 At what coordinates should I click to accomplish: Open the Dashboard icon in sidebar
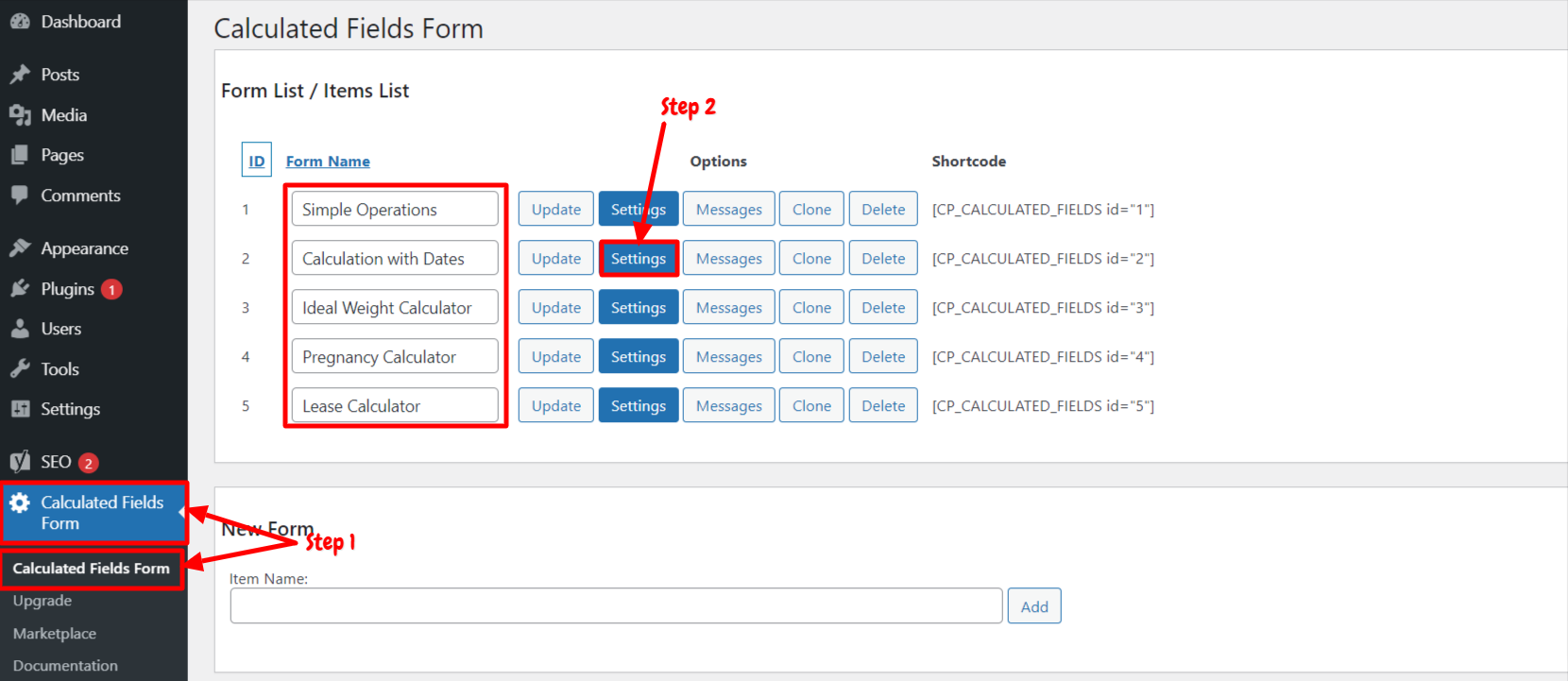[x=20, y=21]
